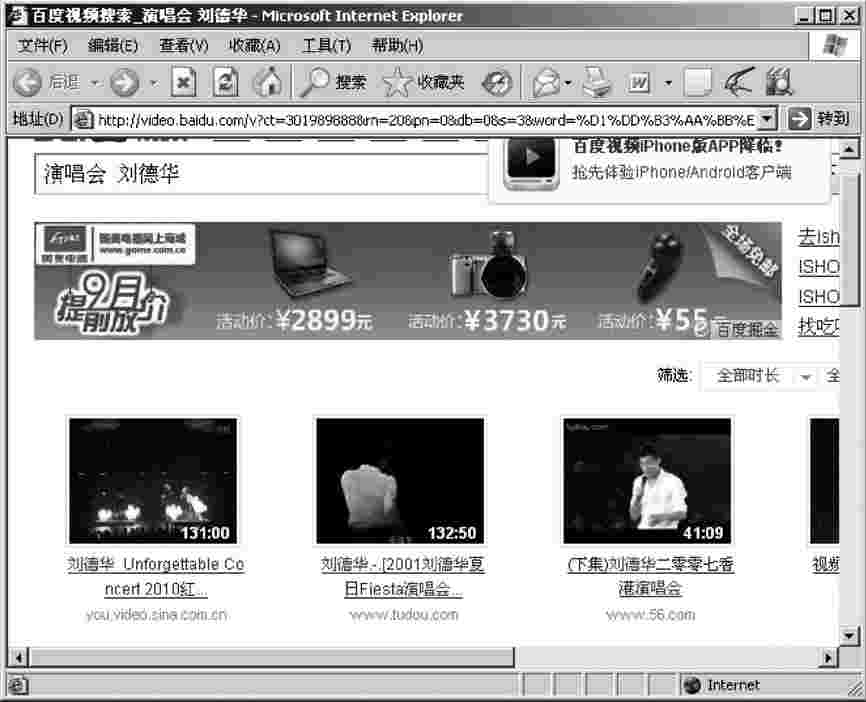The image size is (866, 702).
Task: Click the horizontal scrollbar right arrow
Action: [828, 657]
